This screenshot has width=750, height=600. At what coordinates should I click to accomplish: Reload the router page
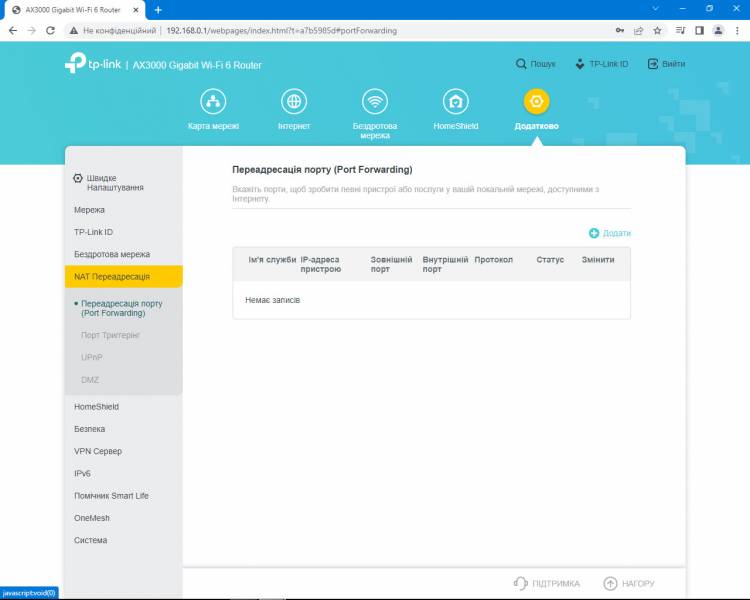[50, 30]
